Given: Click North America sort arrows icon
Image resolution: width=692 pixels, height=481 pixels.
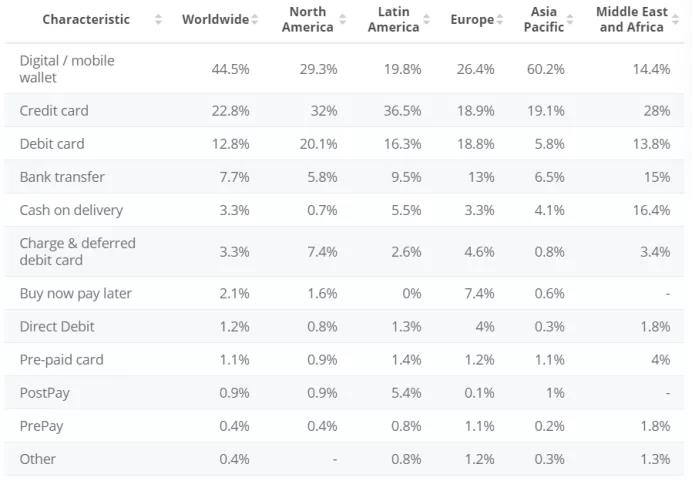Looking at the screenshot, I should tap(343, 20).
